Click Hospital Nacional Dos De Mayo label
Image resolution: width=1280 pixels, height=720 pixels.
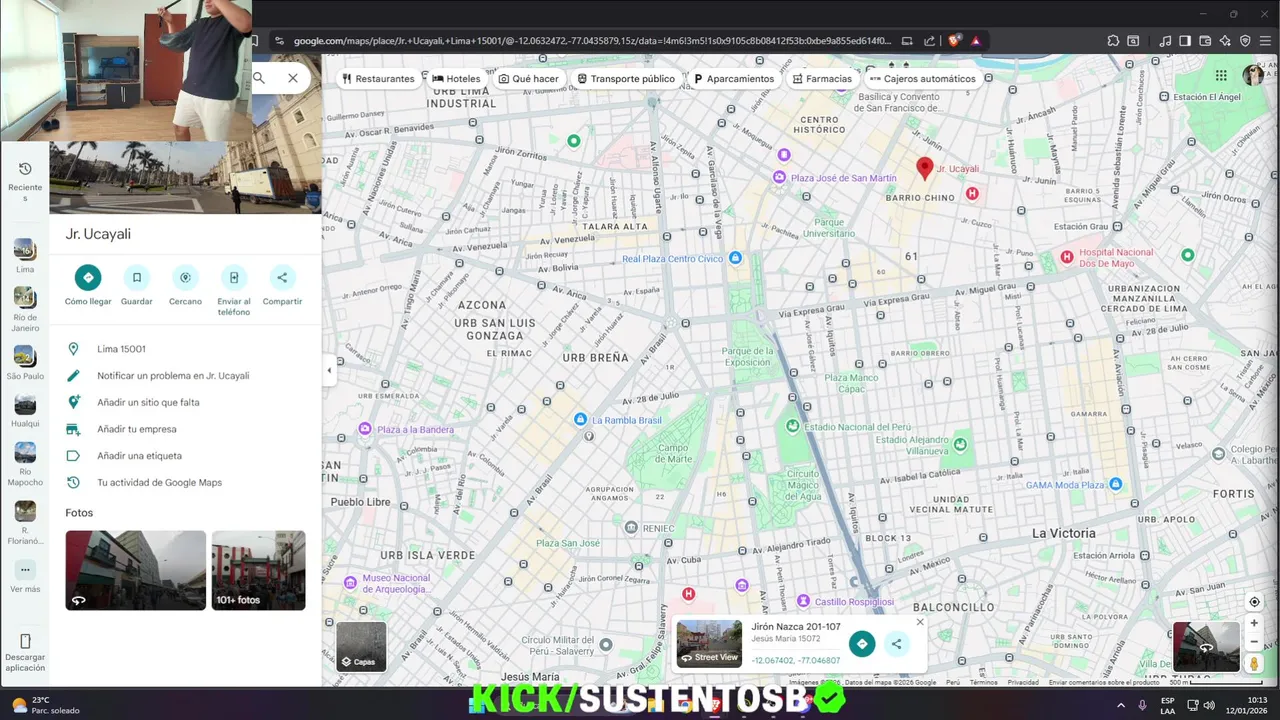click(1116, 257)
